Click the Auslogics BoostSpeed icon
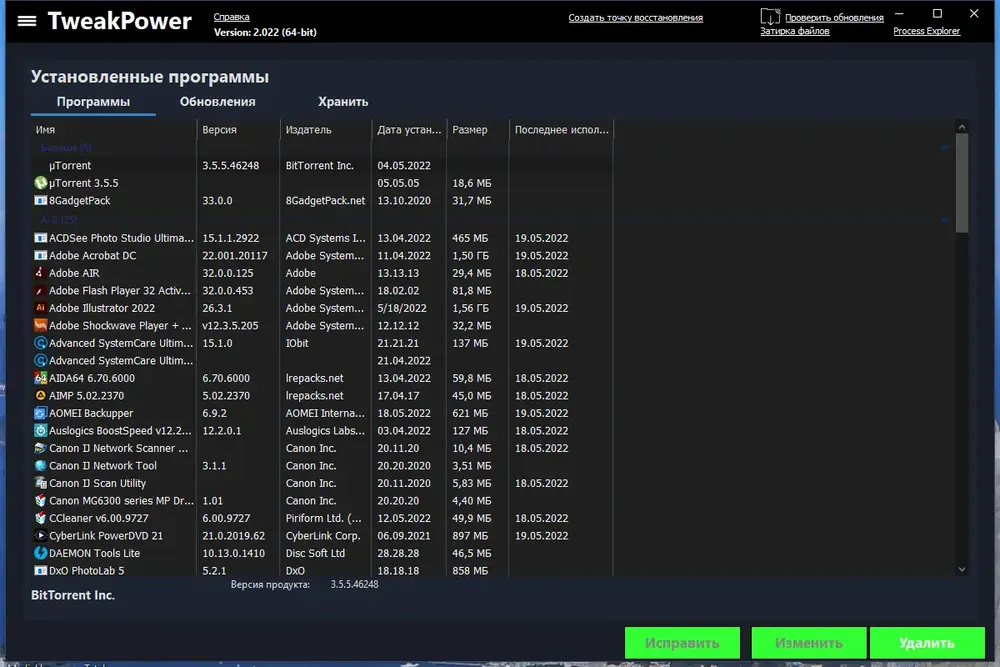The image size is (1000, 667). point(40,430)
